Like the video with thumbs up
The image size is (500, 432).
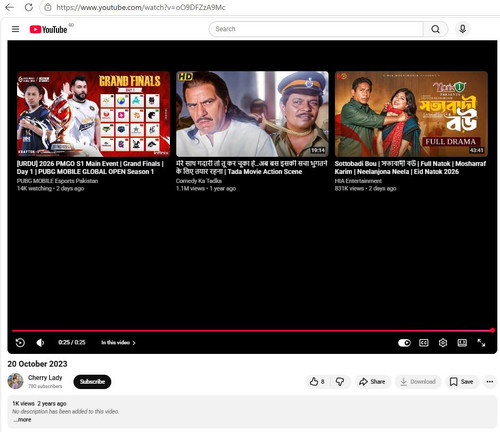coord(317,382)
